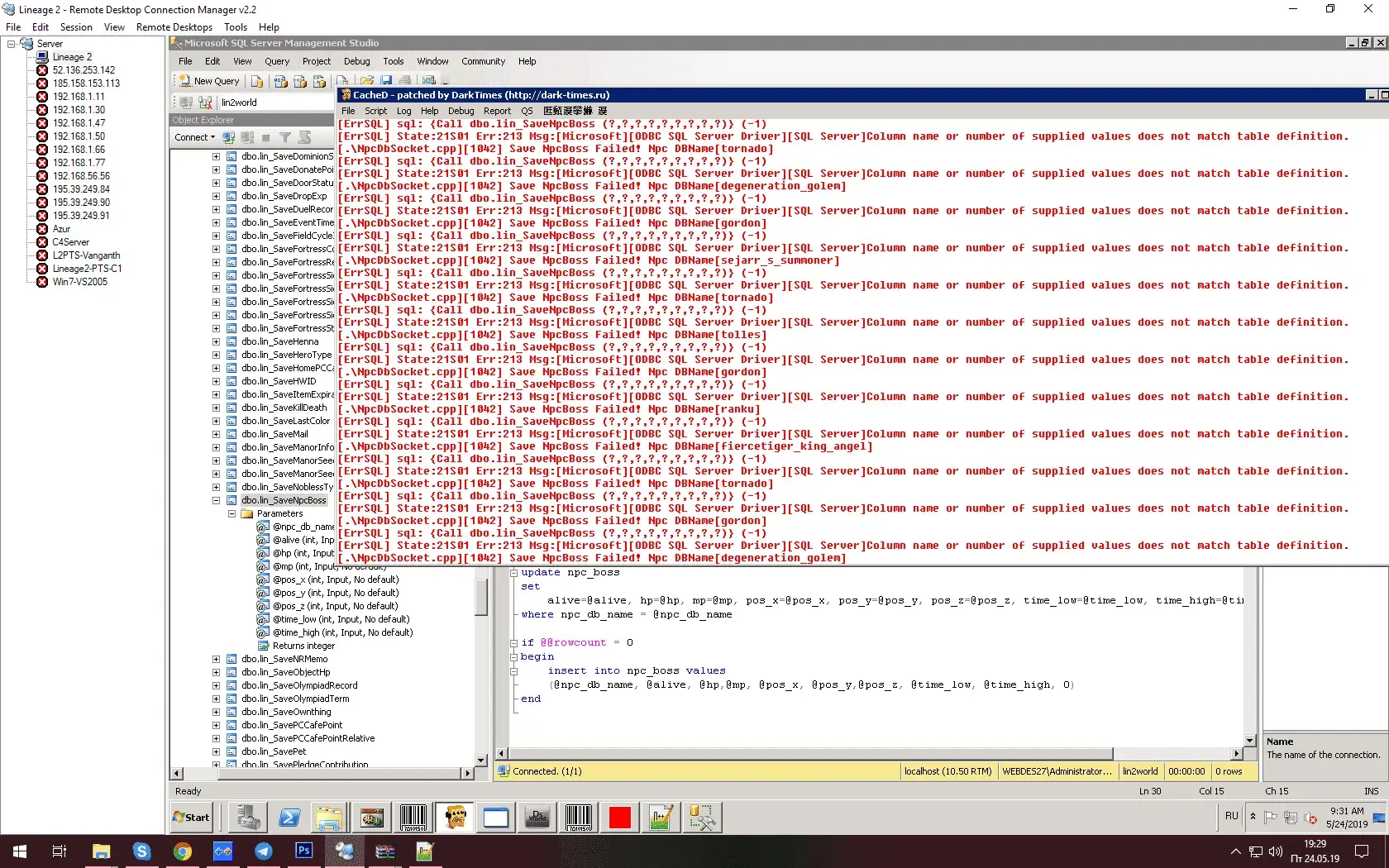Collapse the Server group in RDCMan tree
The height and width of the screenshot is (868, 1389).
[11, 44]
